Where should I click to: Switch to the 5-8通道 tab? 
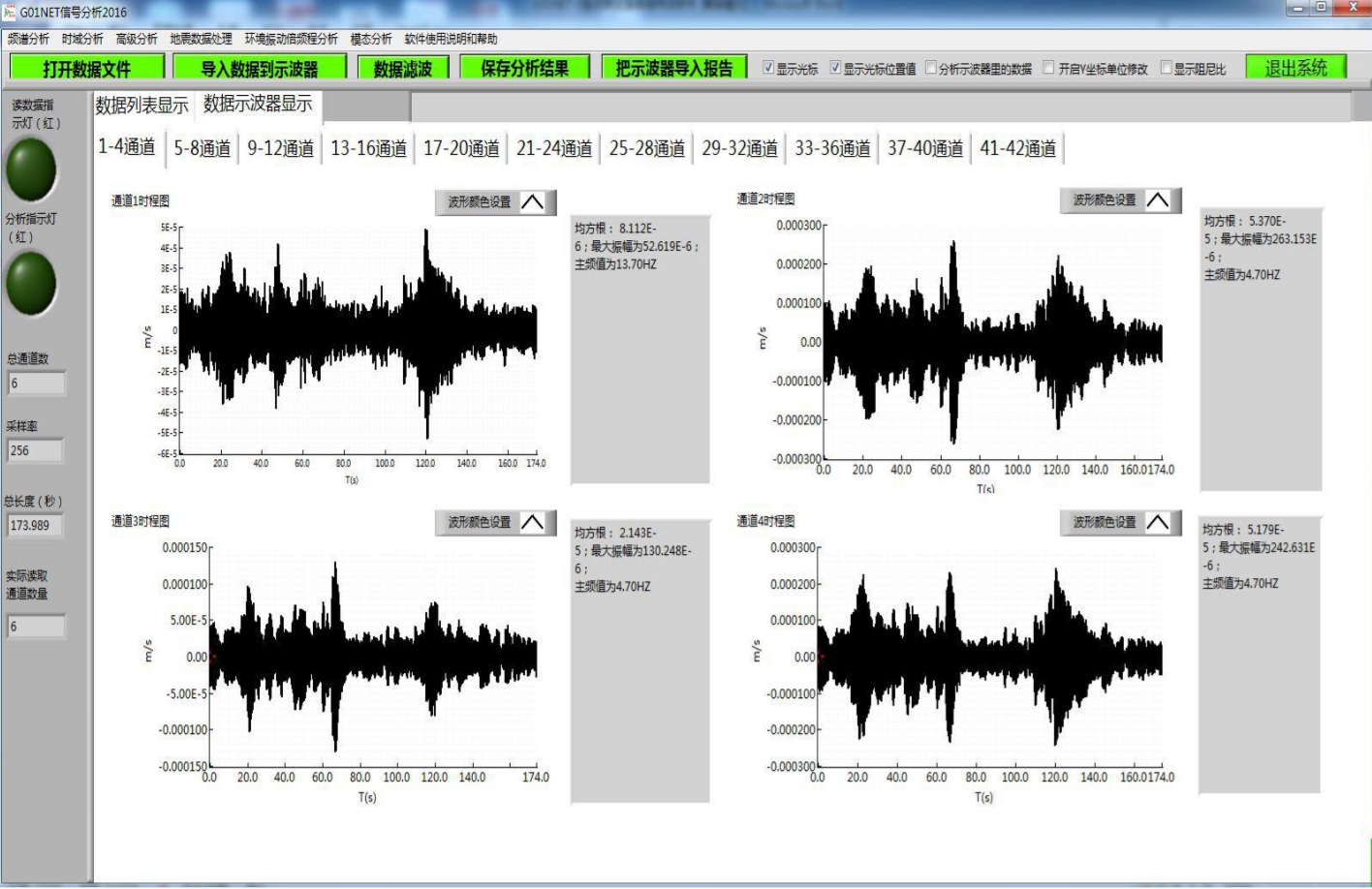click(202, 148)
